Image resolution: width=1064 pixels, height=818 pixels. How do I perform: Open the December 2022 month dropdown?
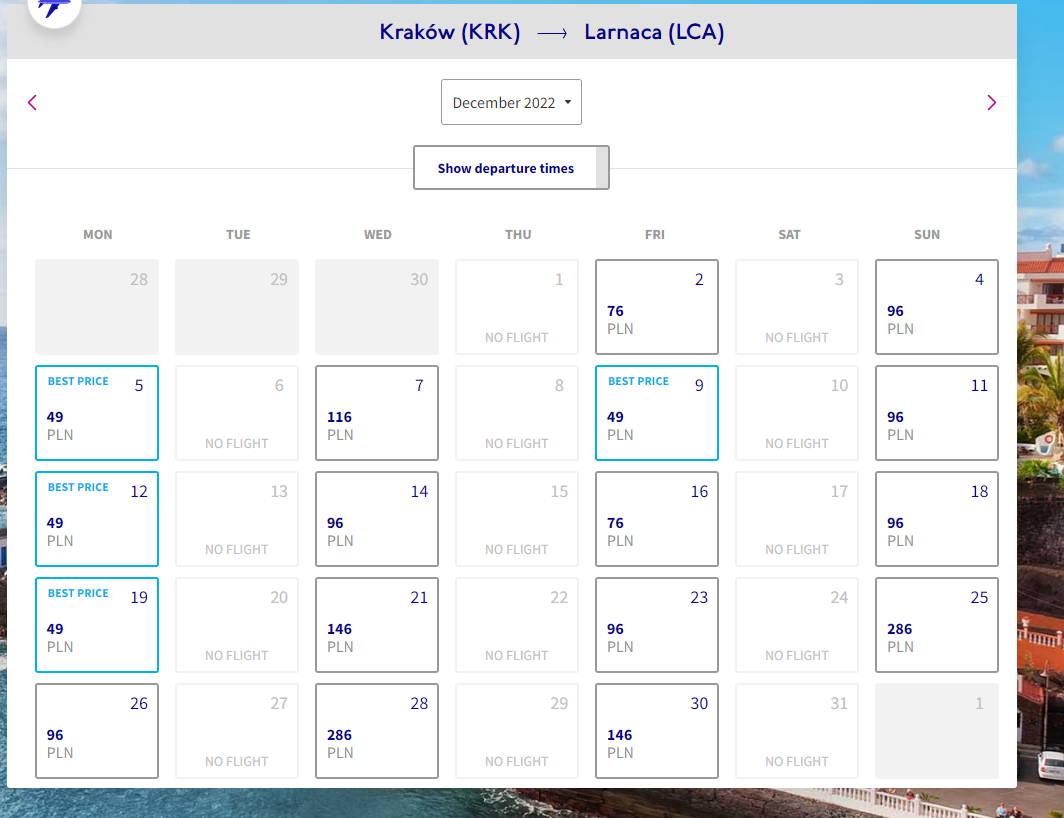pos(511,102)
